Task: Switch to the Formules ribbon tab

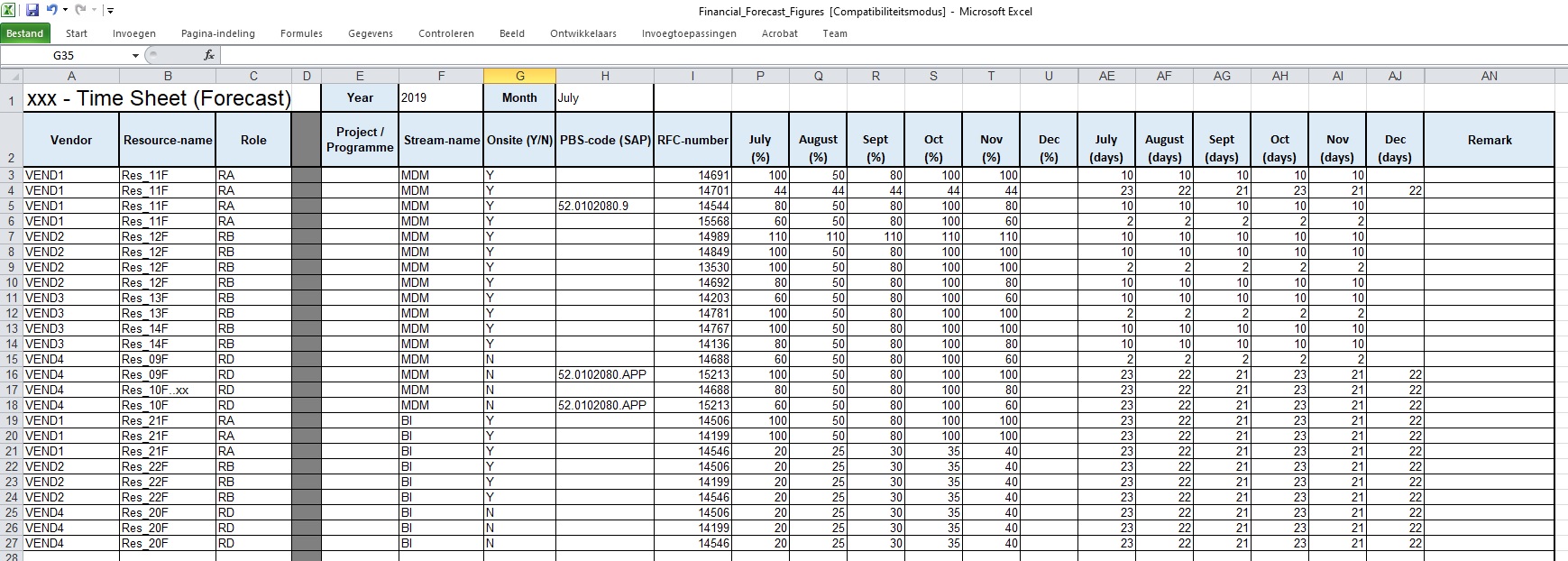Action: pos(301,33)
